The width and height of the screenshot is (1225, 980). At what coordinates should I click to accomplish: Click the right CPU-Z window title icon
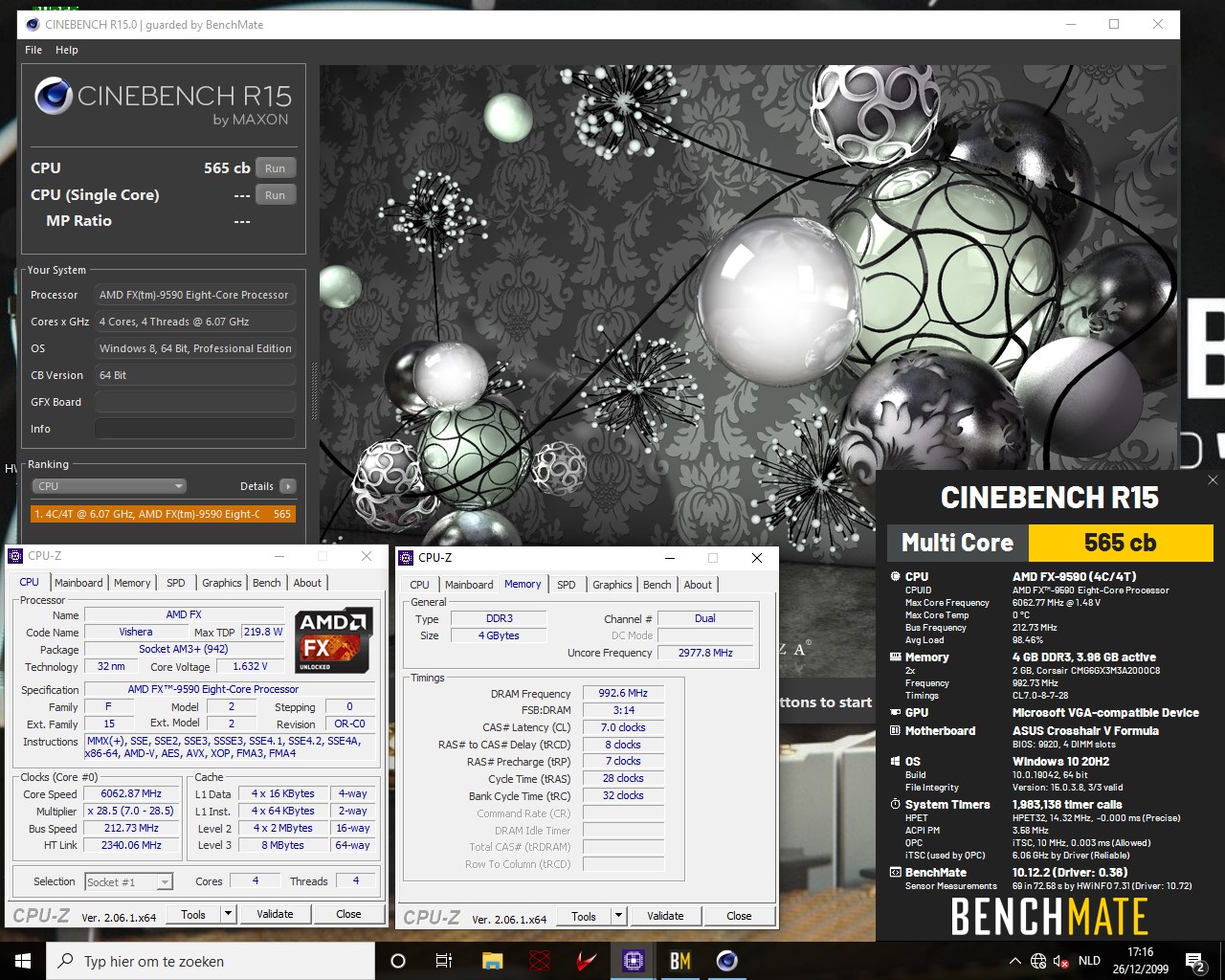pyautogui.click(x=407, y=558)
